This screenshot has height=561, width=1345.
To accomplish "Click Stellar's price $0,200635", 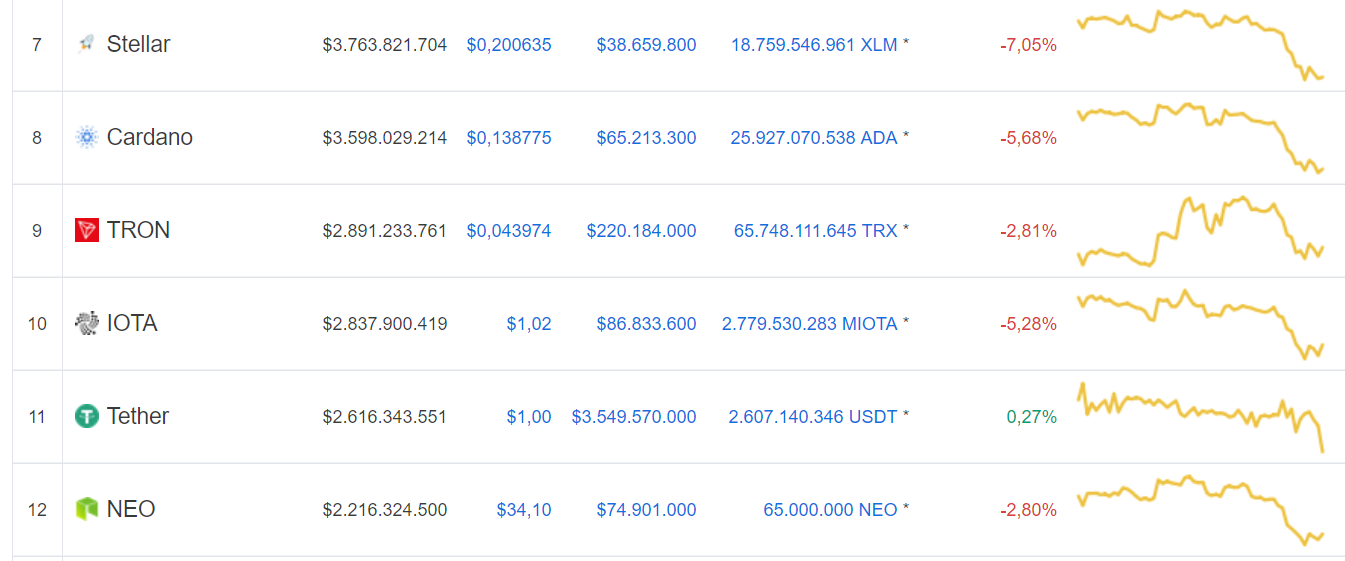I will coord(509,44).
